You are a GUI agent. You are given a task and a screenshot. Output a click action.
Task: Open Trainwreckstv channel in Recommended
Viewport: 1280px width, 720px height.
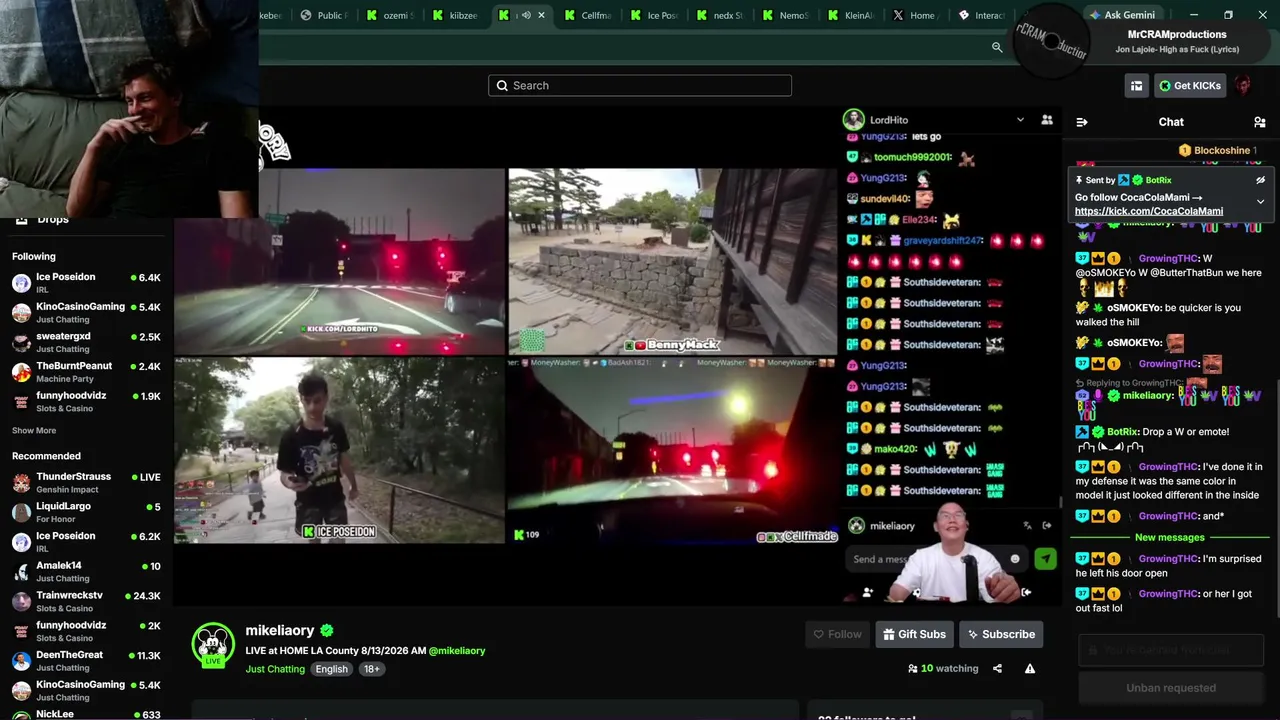point(86,602)
